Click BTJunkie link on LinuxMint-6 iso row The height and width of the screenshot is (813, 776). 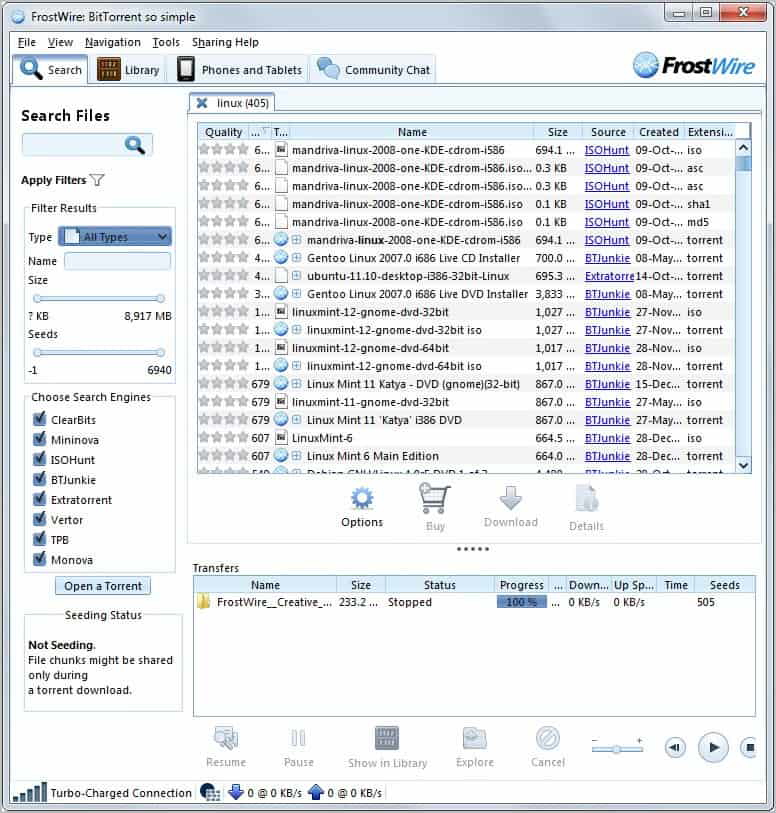click(x=607, y=438)
